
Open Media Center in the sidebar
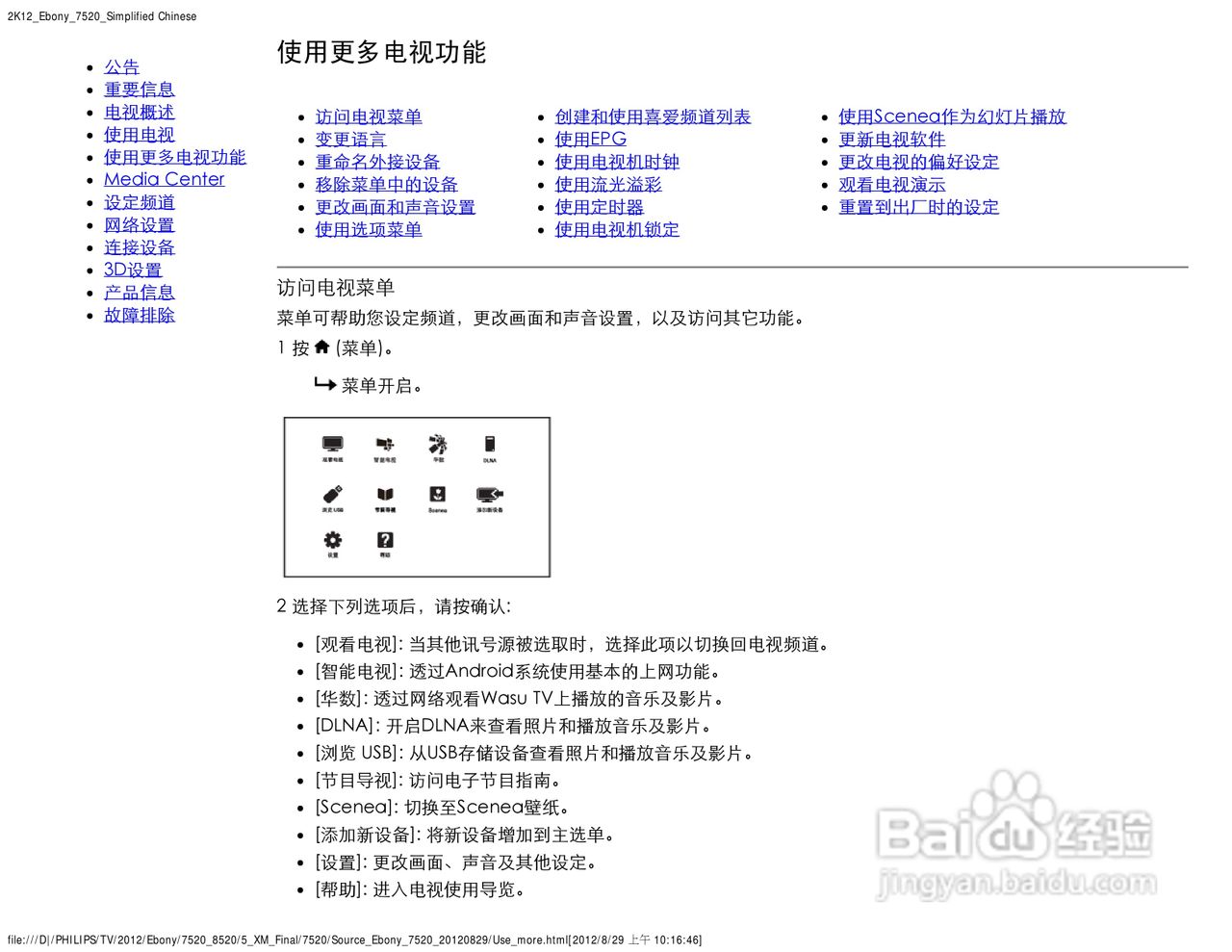[x=164, y=179]
